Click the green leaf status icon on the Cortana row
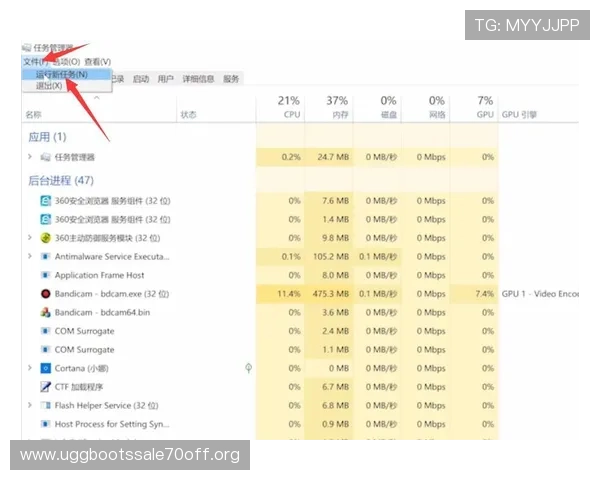The height and width of the screenshot is (480, 600). [248, 368]
